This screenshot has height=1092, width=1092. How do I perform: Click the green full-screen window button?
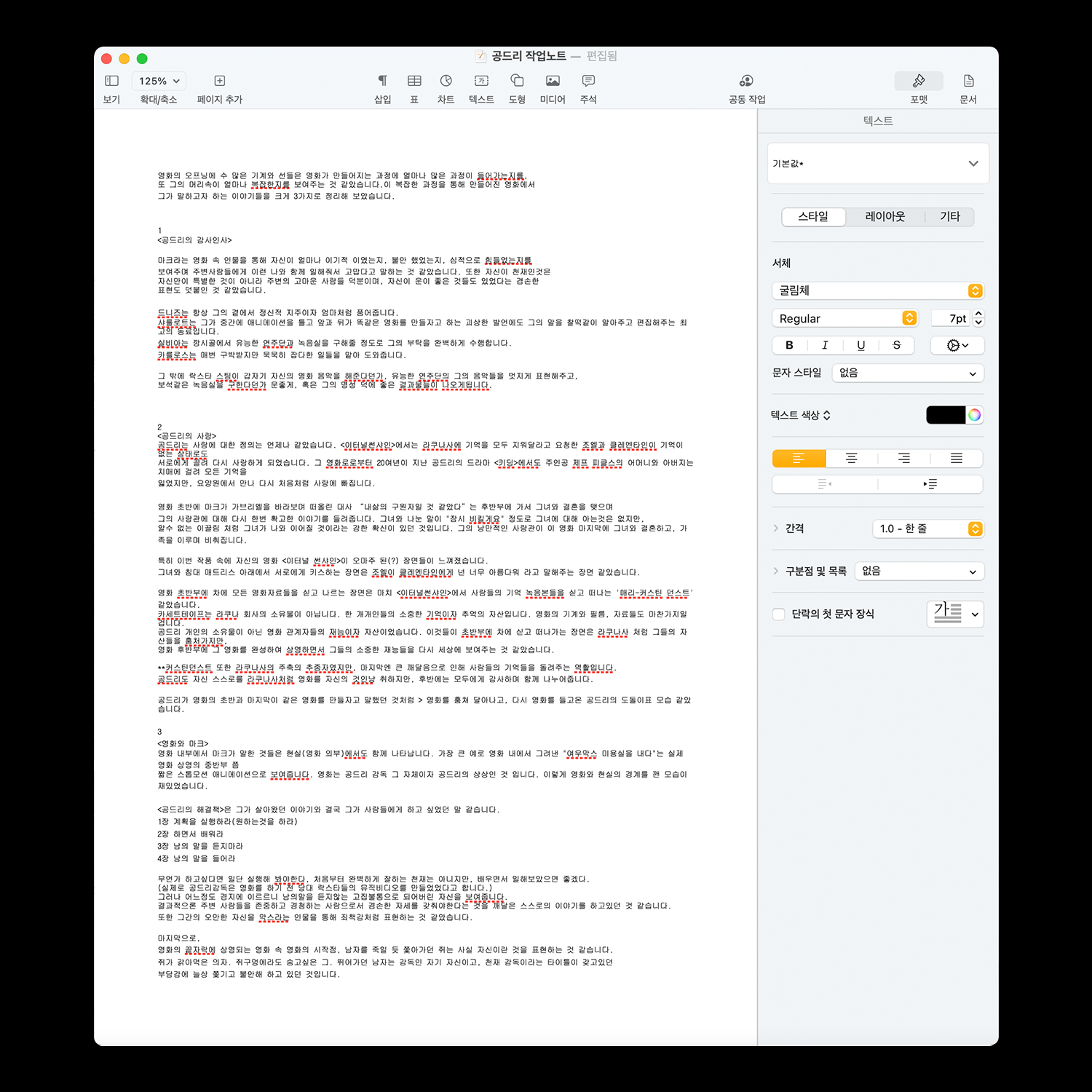[142, 58]
